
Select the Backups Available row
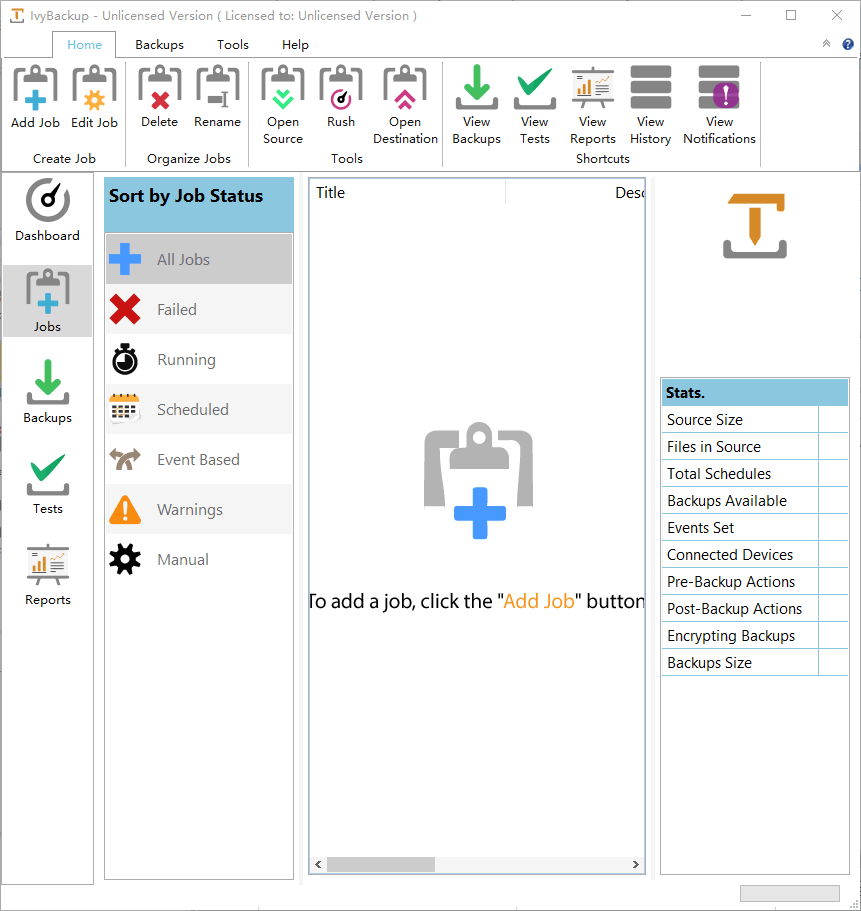(x=755, y=500)
